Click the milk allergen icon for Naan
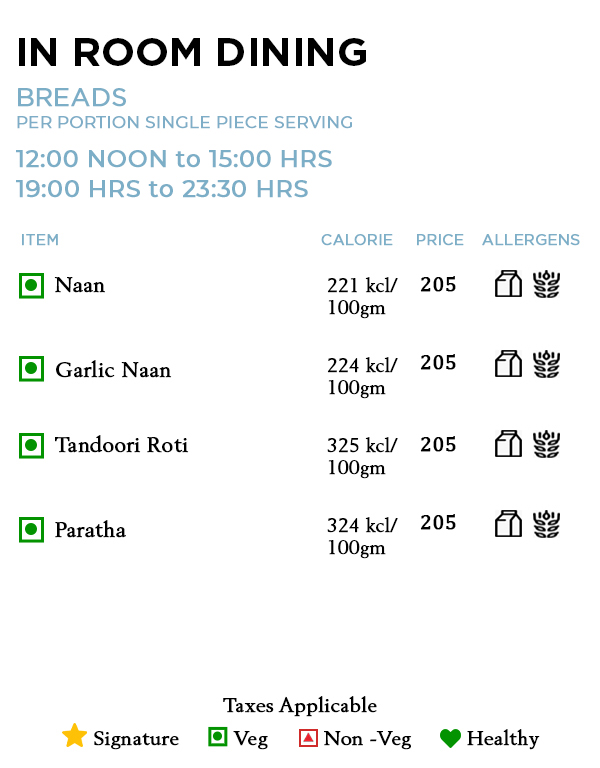Screen dimensions: 600x768 508,284
